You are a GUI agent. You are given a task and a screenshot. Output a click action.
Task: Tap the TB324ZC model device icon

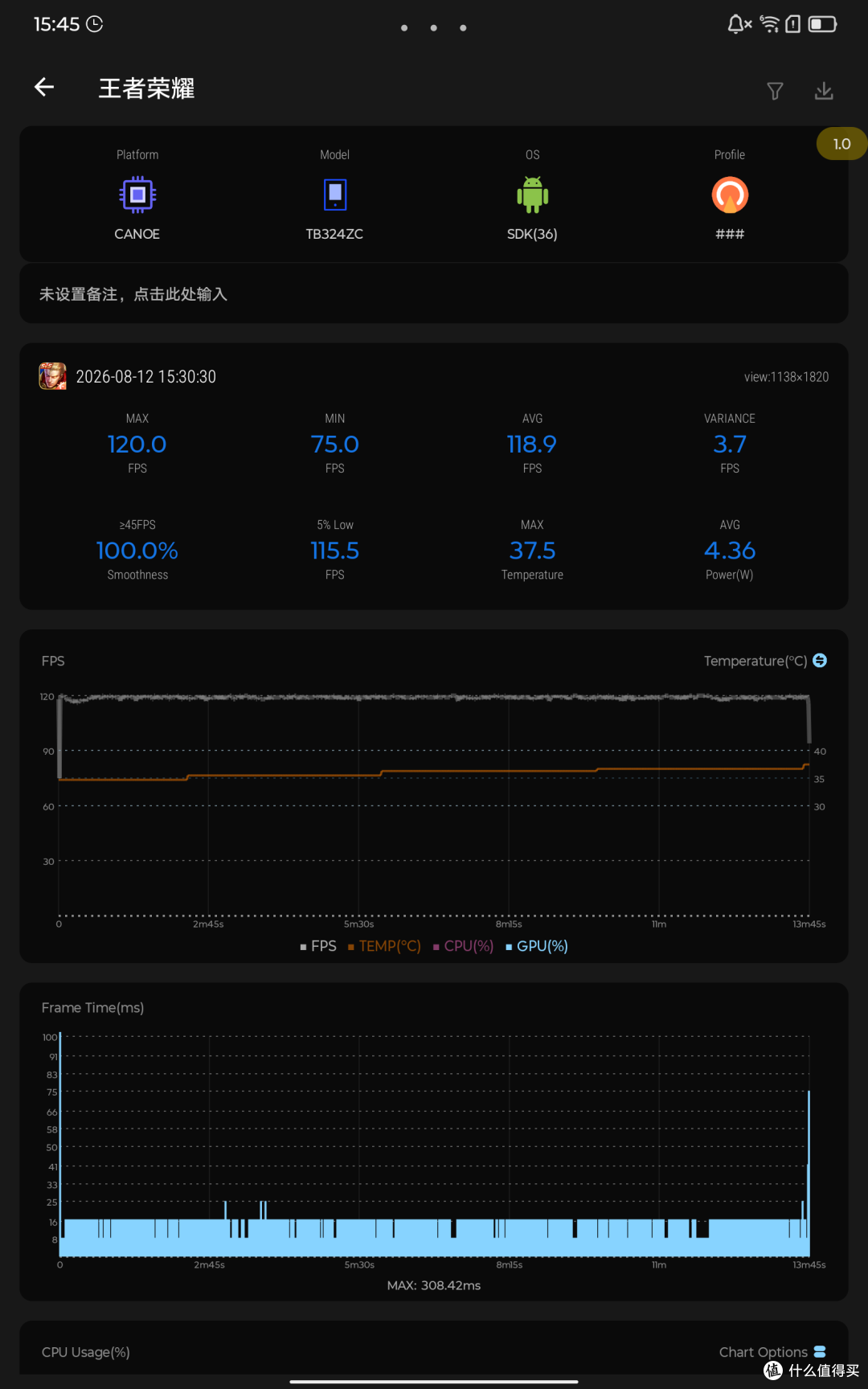coord(335,195)
